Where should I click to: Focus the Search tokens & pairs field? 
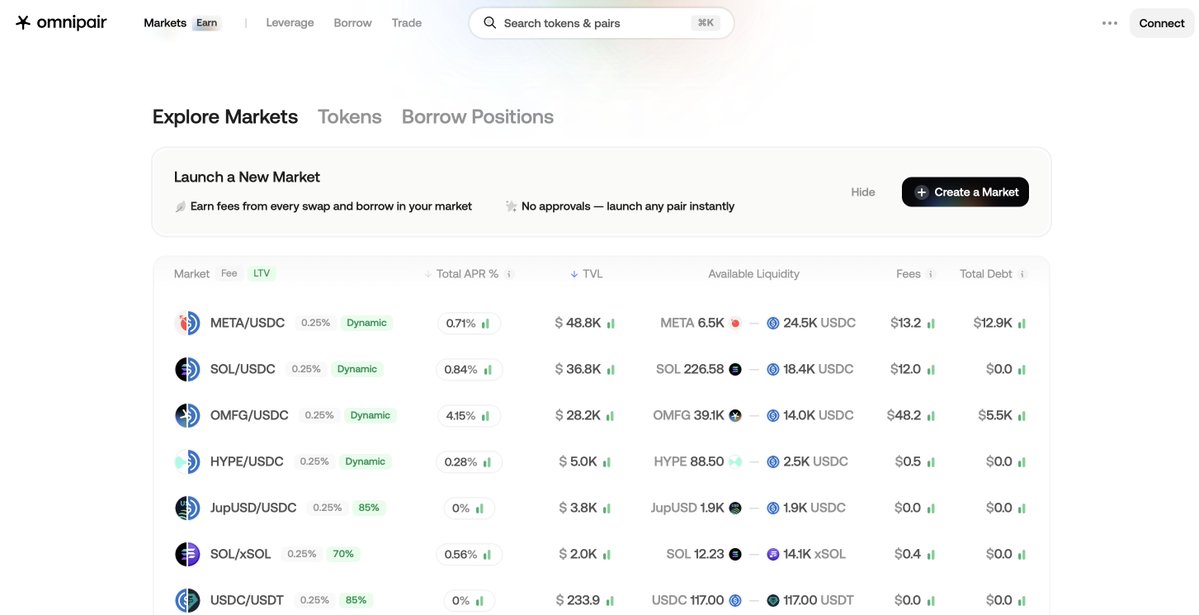[601, 23]
